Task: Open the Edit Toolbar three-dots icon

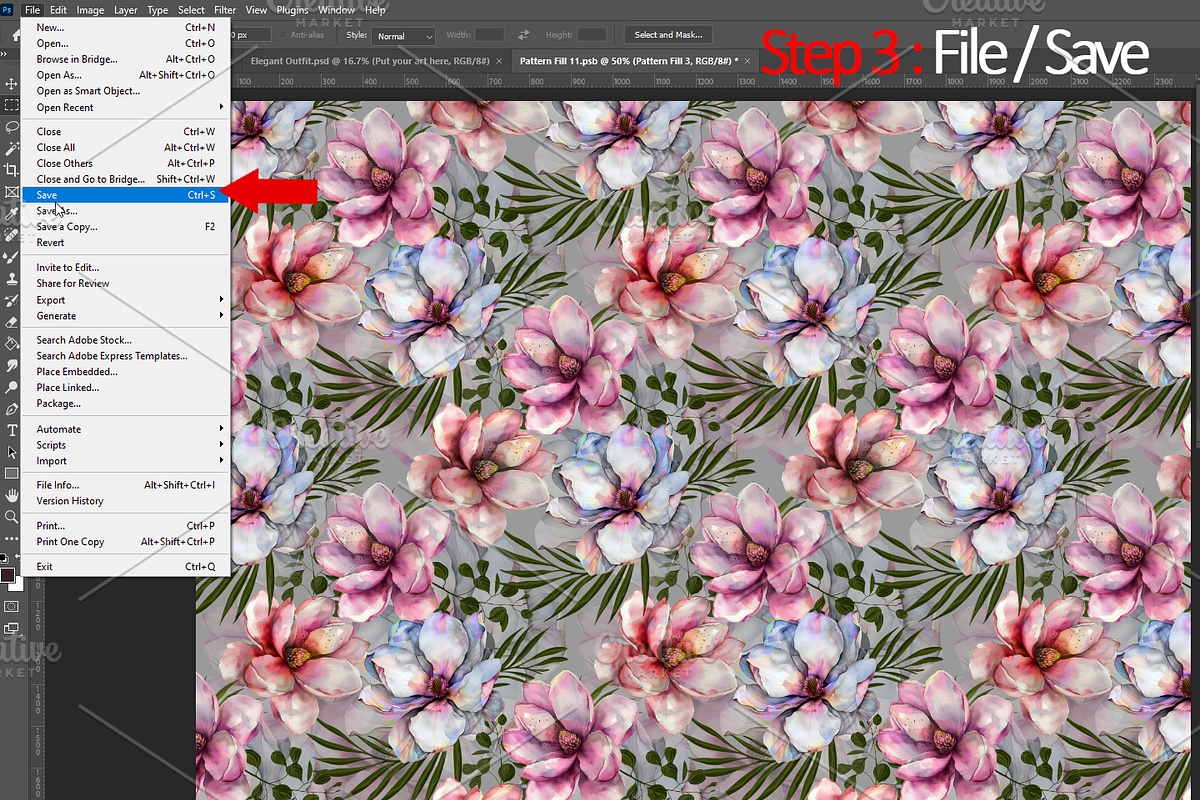Action: pyautogui.click(x=12, y=538)
